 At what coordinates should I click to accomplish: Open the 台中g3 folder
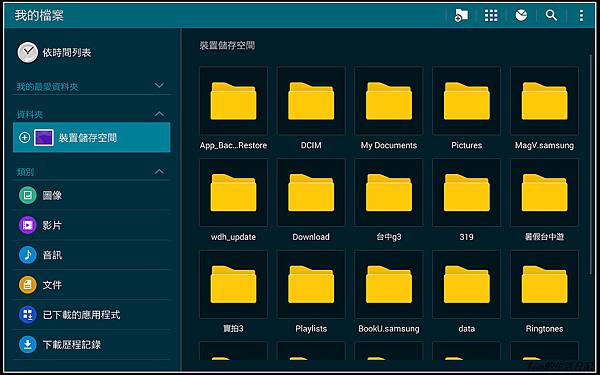389,193
